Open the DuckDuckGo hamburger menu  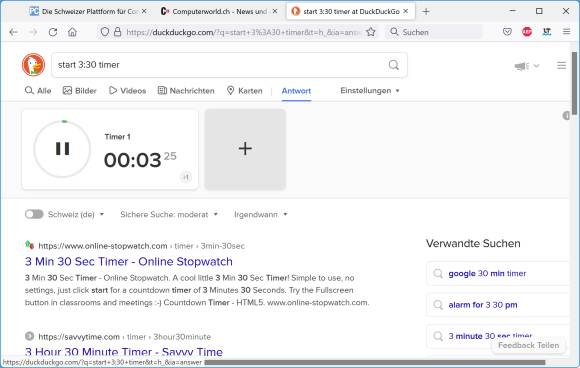coord(561,65)
